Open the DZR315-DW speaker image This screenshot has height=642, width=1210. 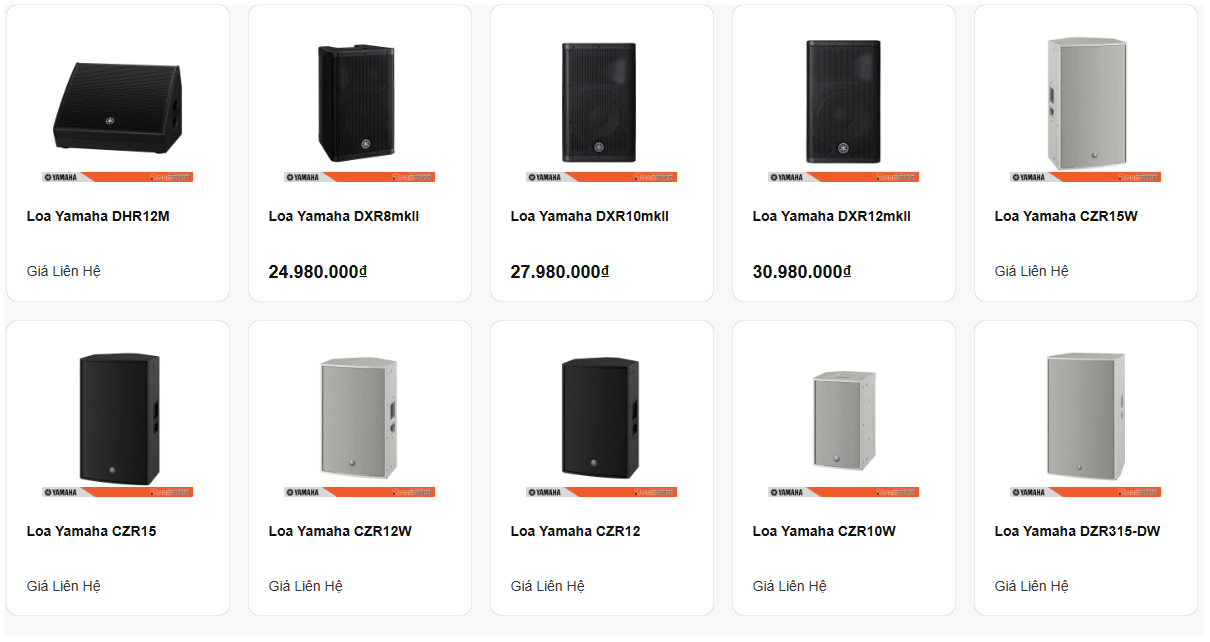1086,418
